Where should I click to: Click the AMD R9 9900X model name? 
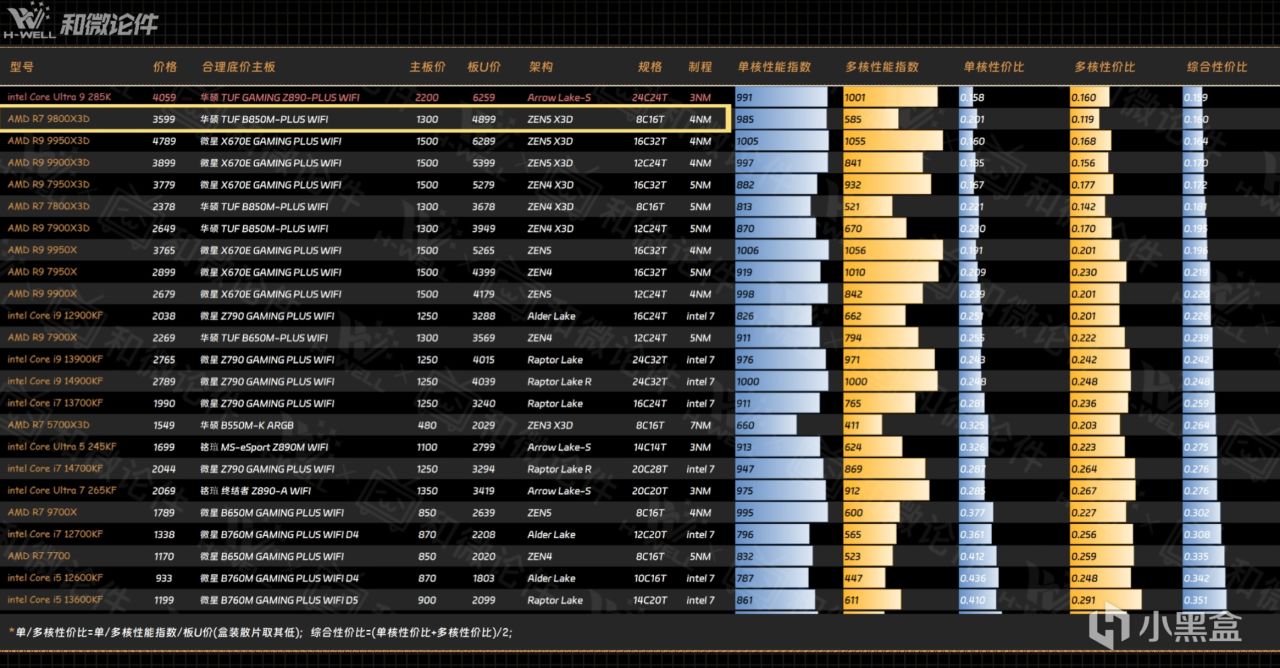42,294
